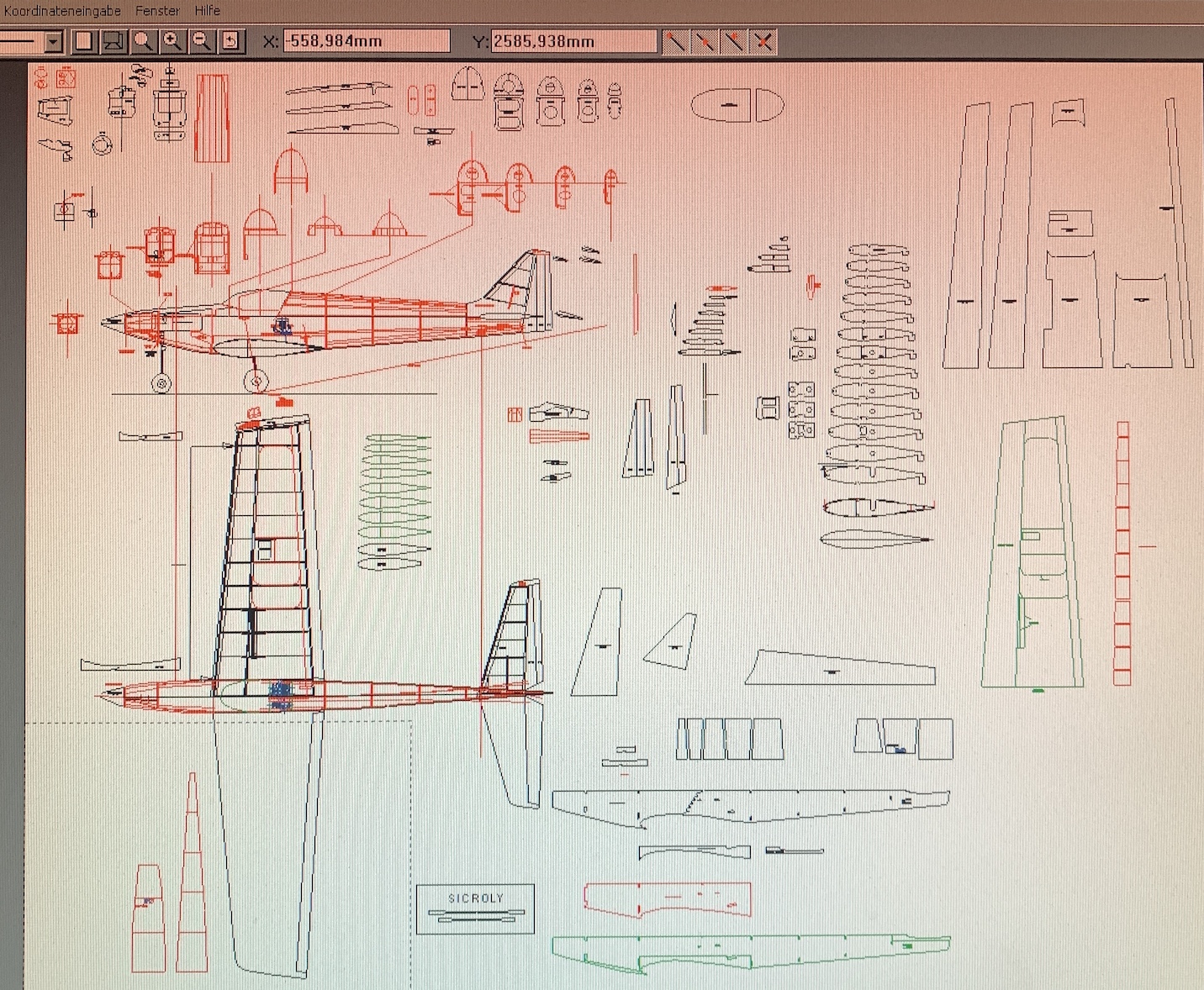Click the X coordinate input field
The height and width of the screenshot is (990, 1204).
point(366,41)
